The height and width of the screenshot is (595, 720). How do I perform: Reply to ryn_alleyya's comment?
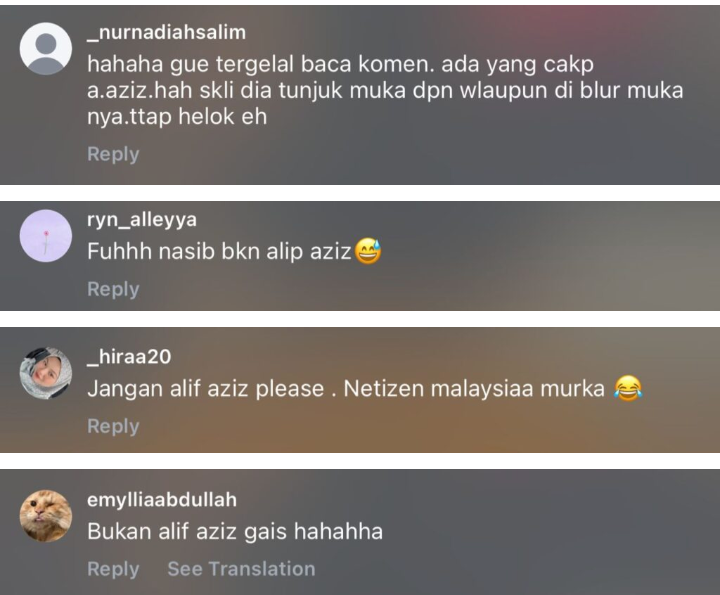pos(113,289)
